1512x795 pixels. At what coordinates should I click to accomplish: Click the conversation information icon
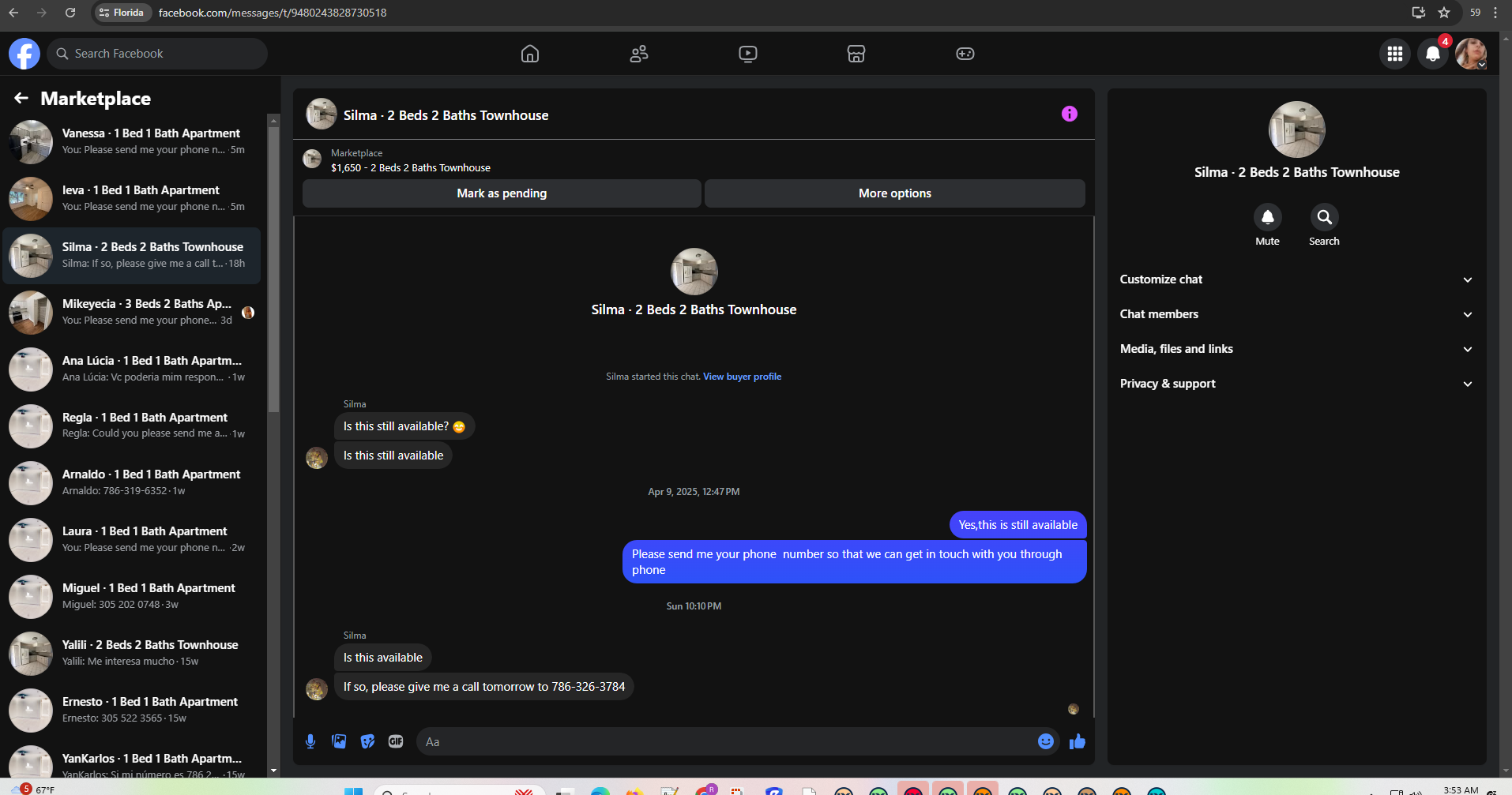coord(1070,114)
